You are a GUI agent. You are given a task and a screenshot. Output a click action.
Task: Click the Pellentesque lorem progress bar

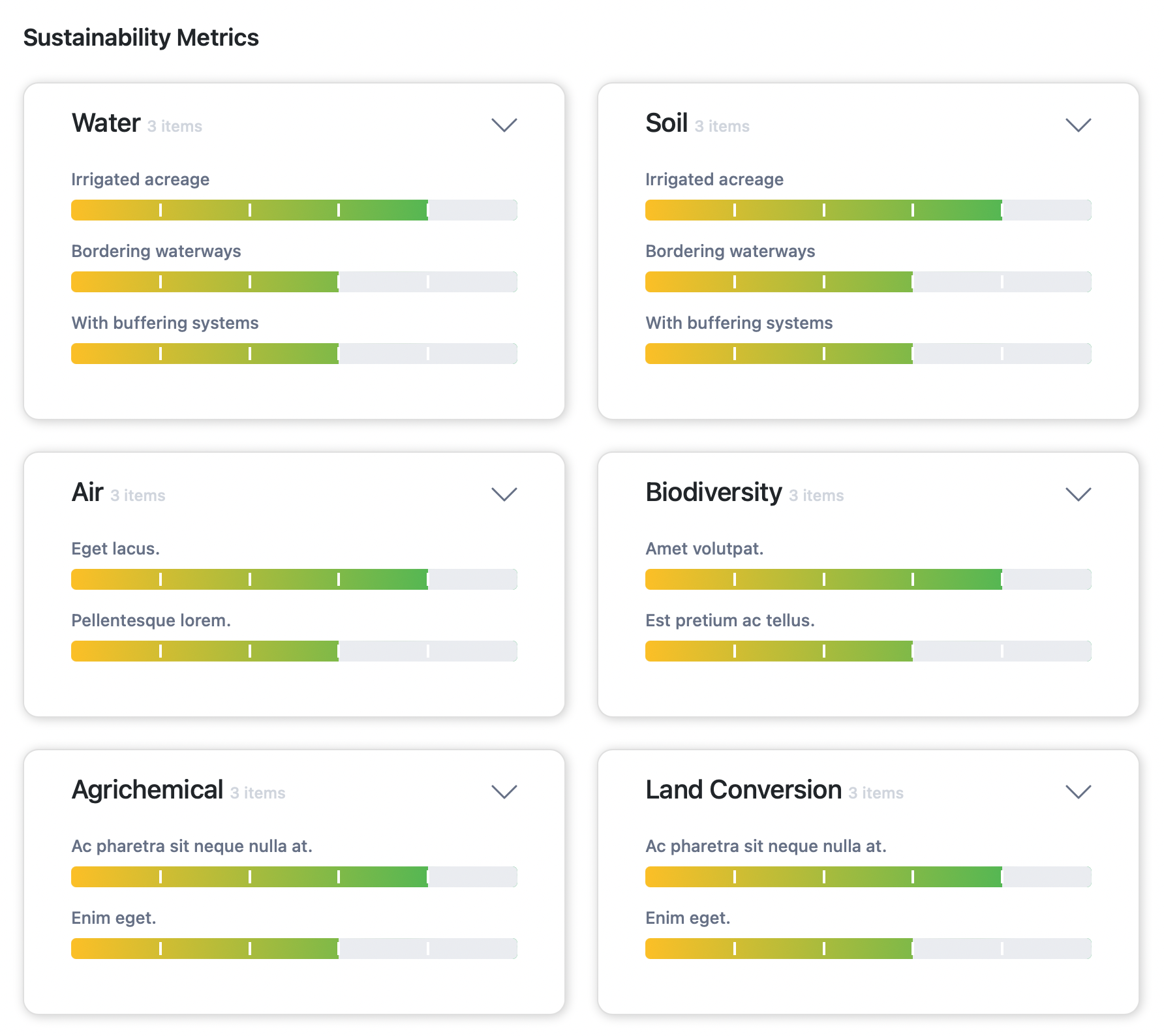294,651
